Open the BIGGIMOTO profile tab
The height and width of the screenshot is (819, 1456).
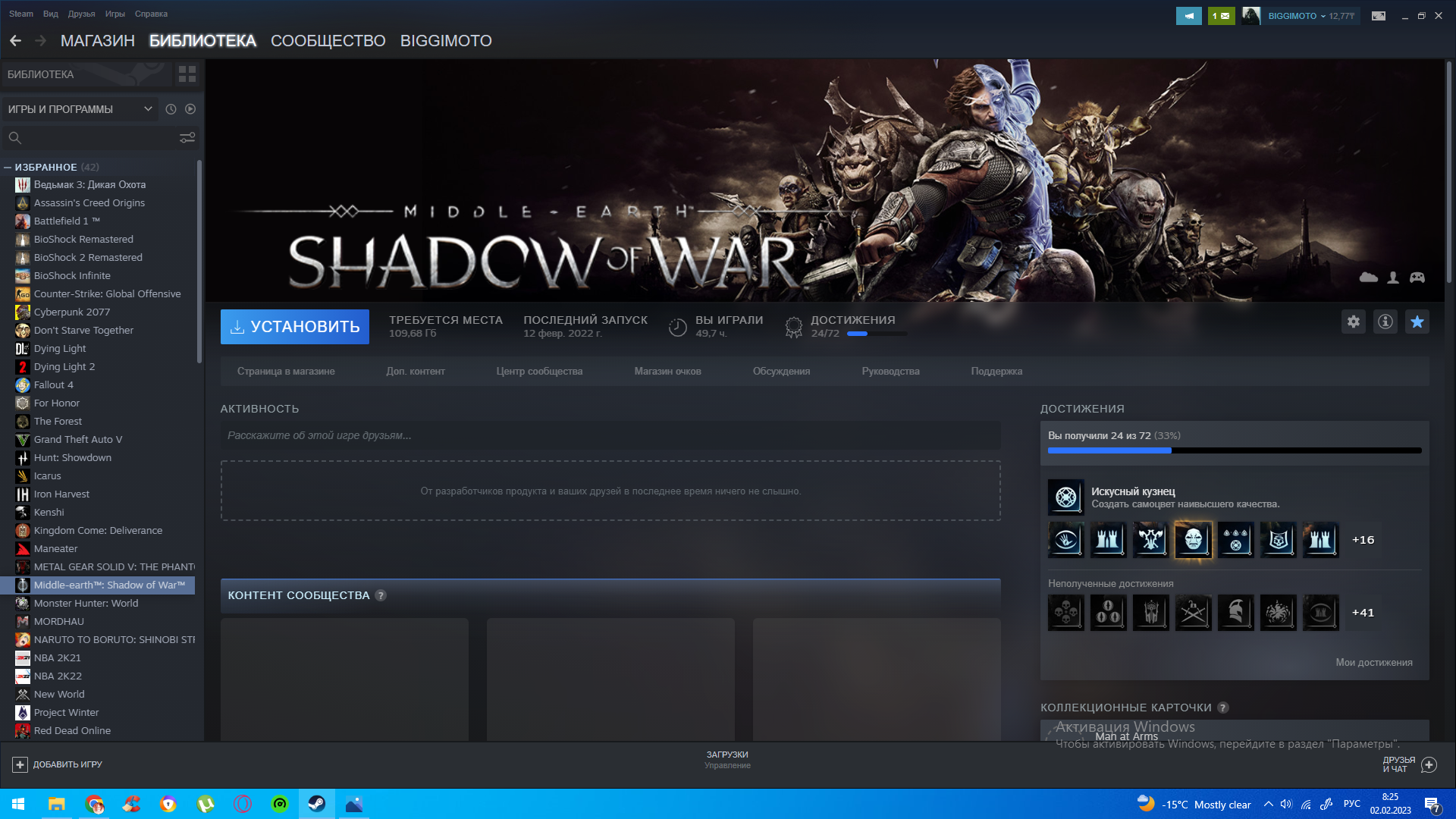click(x=446, y=41)
